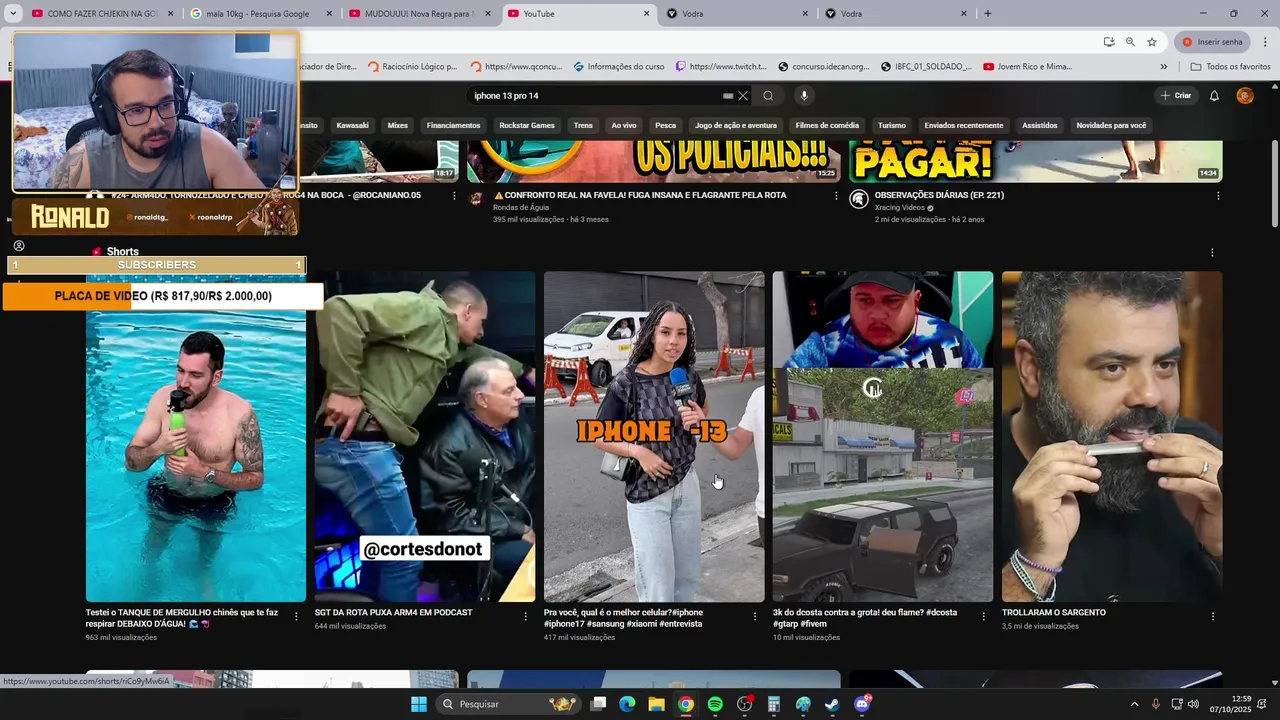
Task: Open the twitch.t... bookmark
Action: (x=721, y=67)
